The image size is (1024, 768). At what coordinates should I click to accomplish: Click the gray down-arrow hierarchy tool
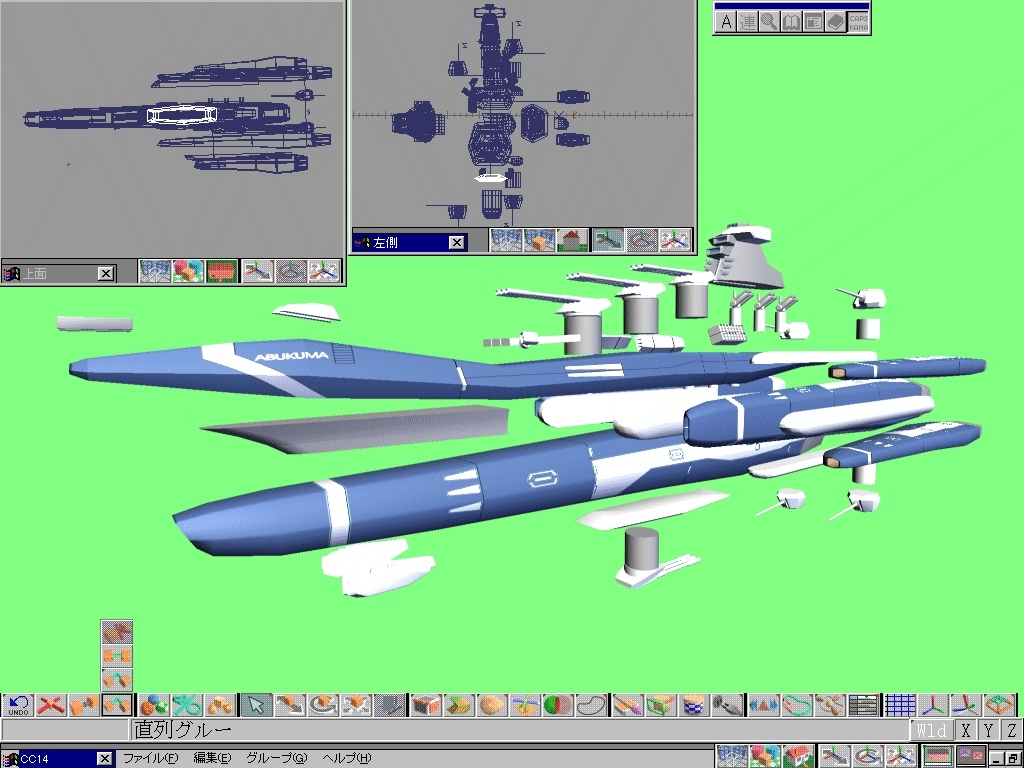point(390,705)
